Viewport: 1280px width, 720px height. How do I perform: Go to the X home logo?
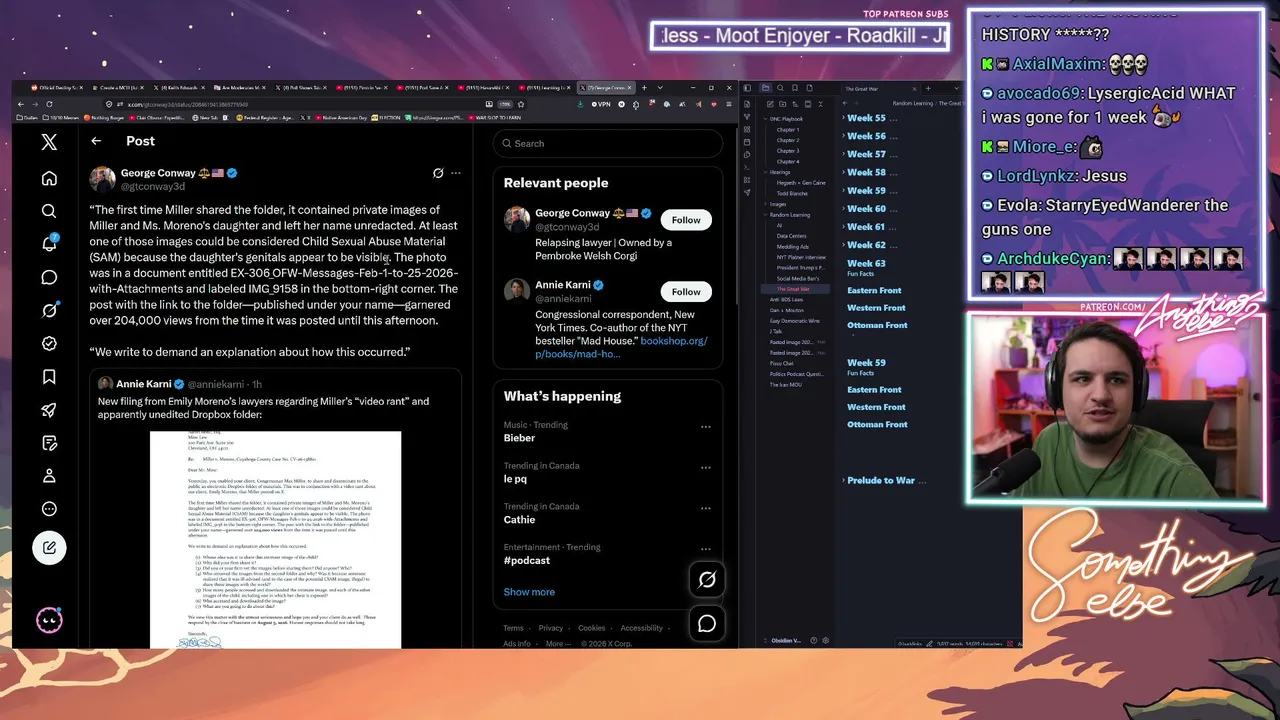pos(49,142)
